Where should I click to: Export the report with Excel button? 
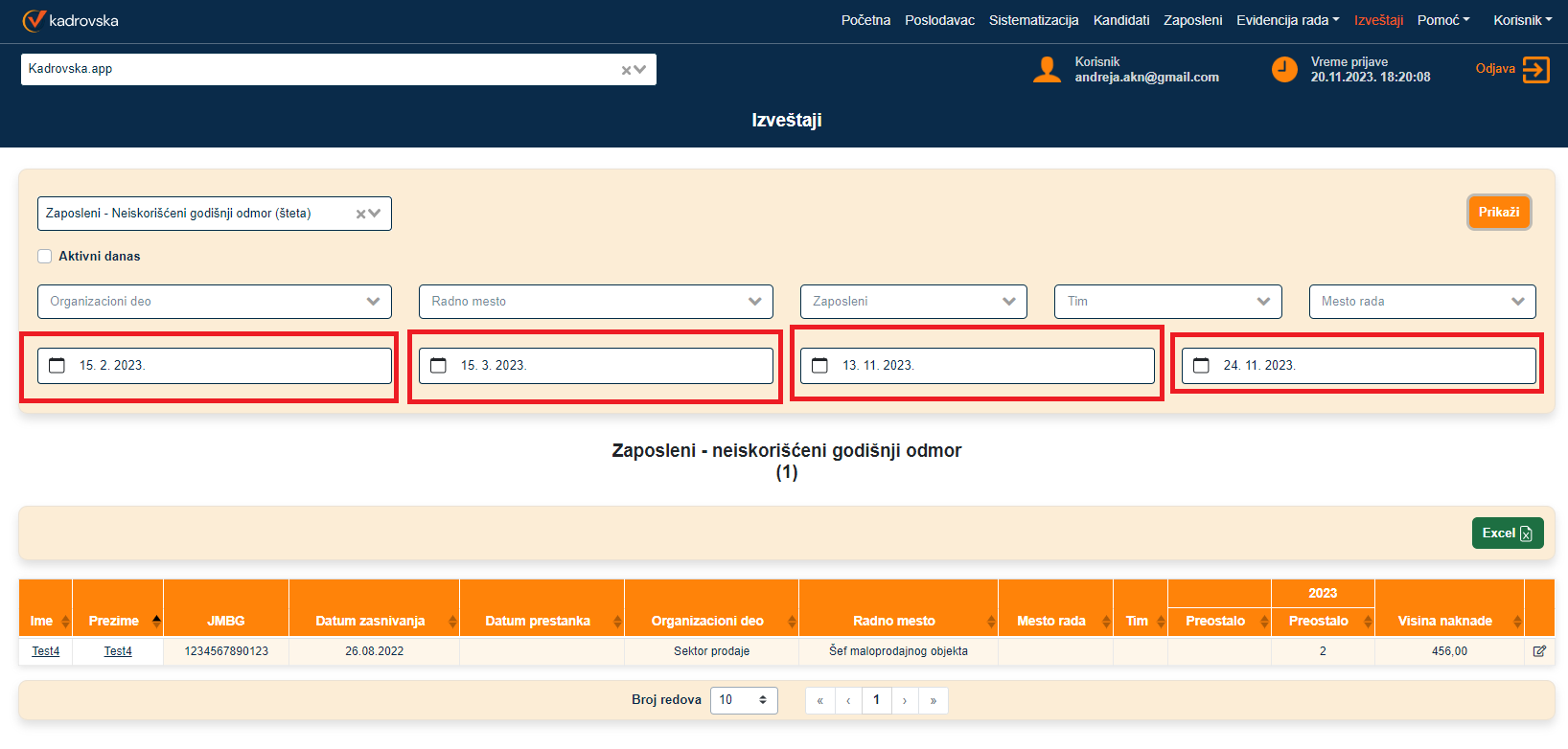[1507, 533]
